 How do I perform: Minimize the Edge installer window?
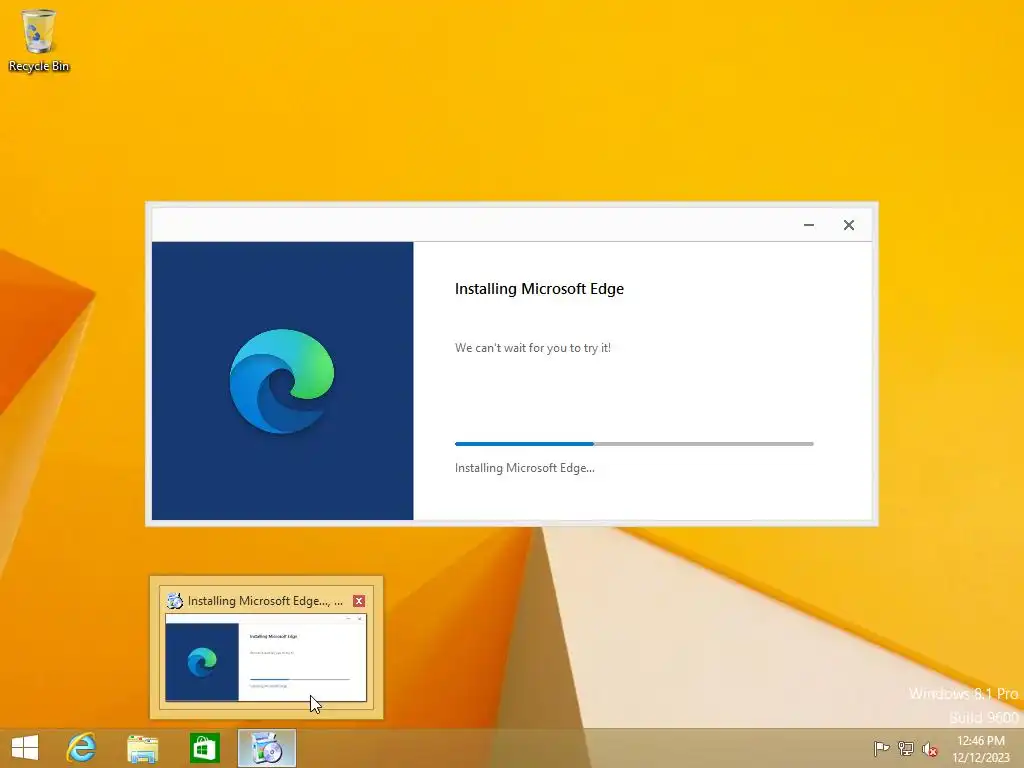(x=808, y=225)
